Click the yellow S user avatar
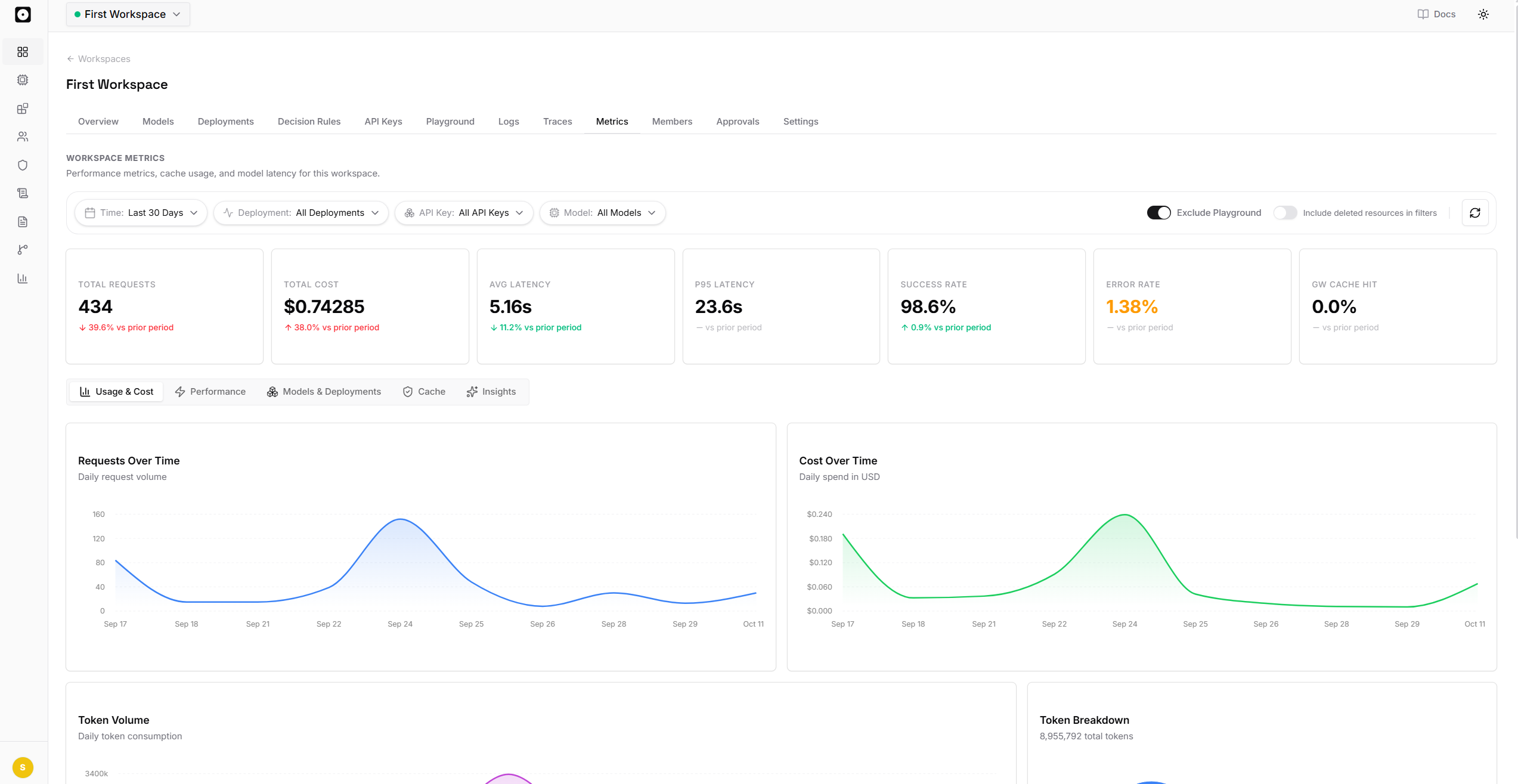Image resolution: width=1518 pixels, height=784 pixels. pyautogui.click(x=23, y=767)
